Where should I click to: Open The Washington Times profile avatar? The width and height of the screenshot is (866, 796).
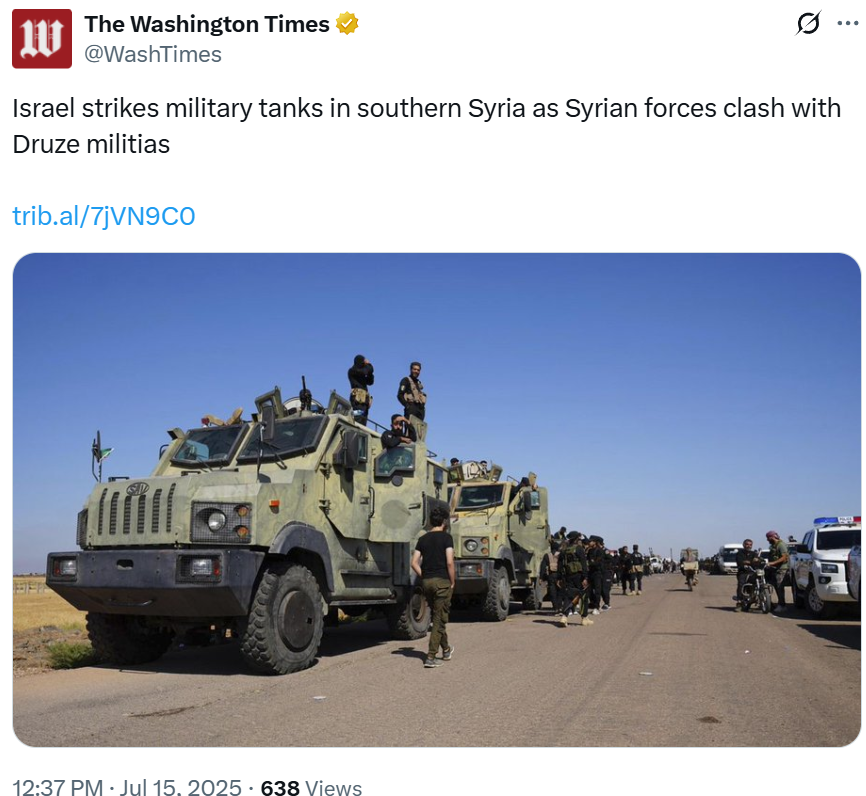[42, 39]
